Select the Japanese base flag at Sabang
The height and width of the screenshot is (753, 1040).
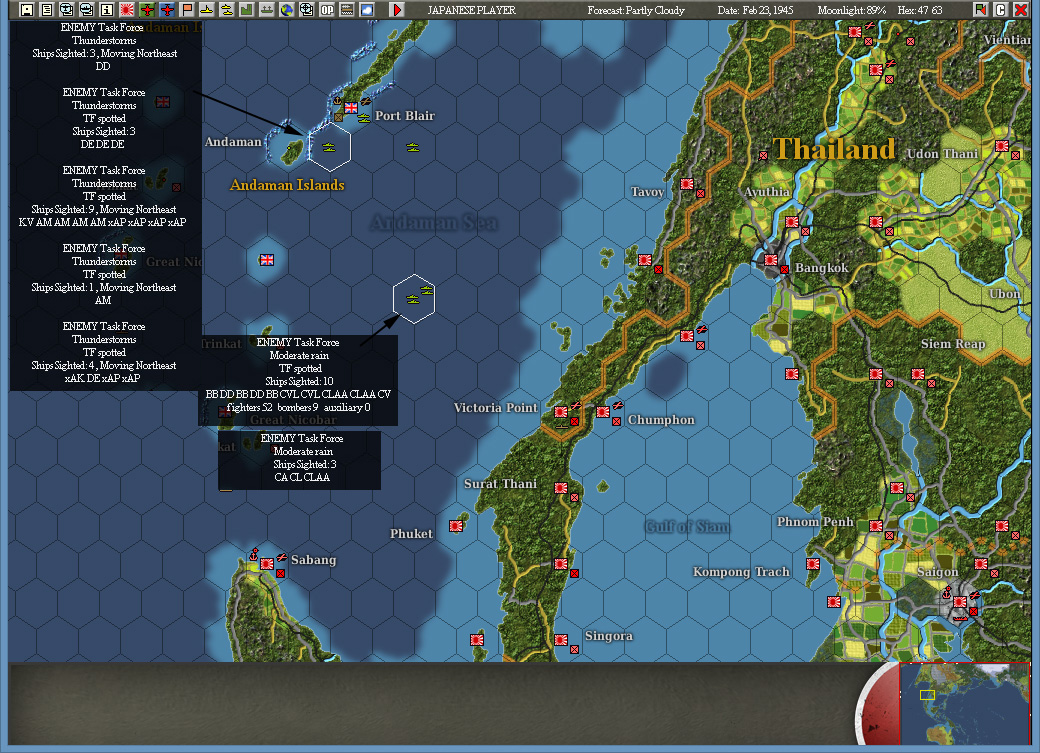pyautogui.click(x=267, y=563)
